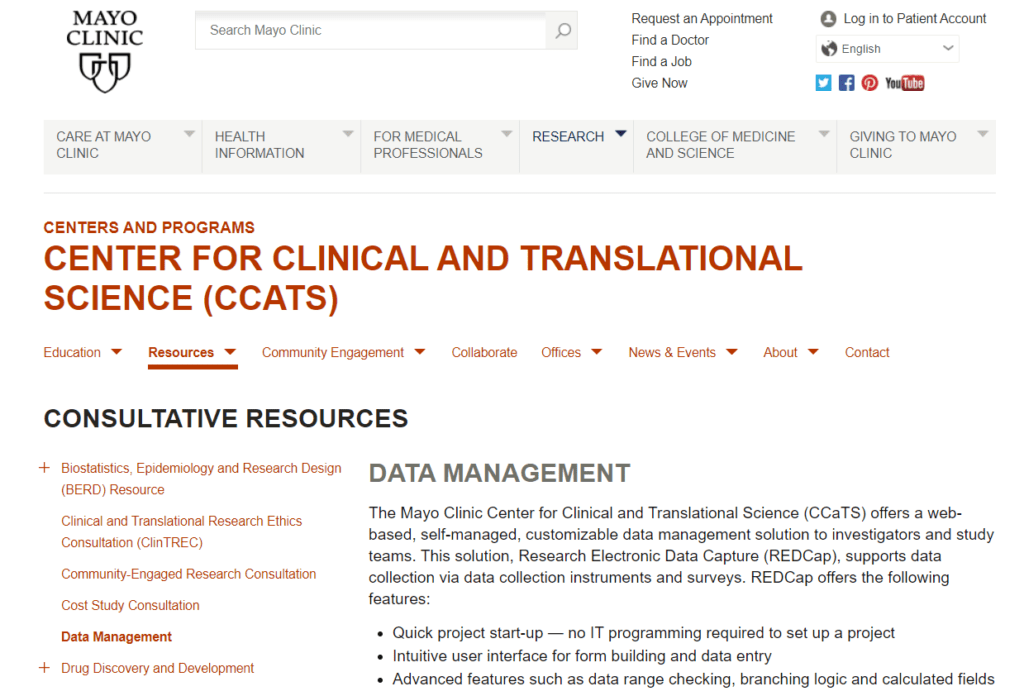
Task: Open the About submenu arrow
Action: pos(813,352)
